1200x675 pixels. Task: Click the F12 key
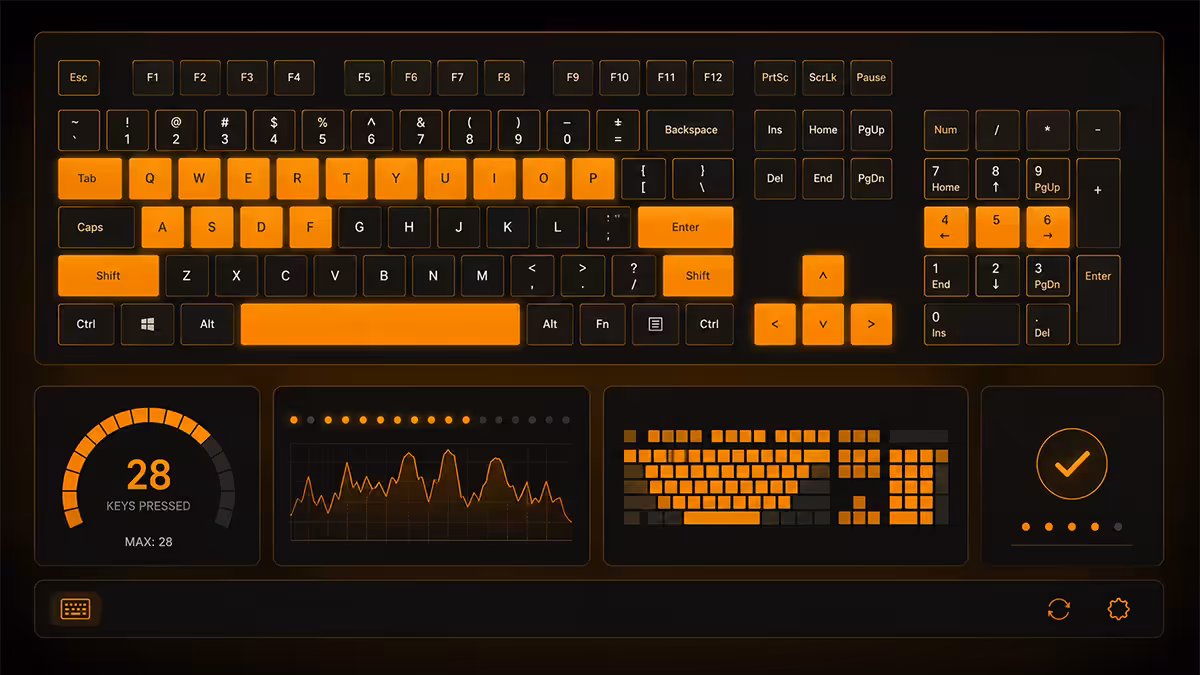tap(713, 77)
